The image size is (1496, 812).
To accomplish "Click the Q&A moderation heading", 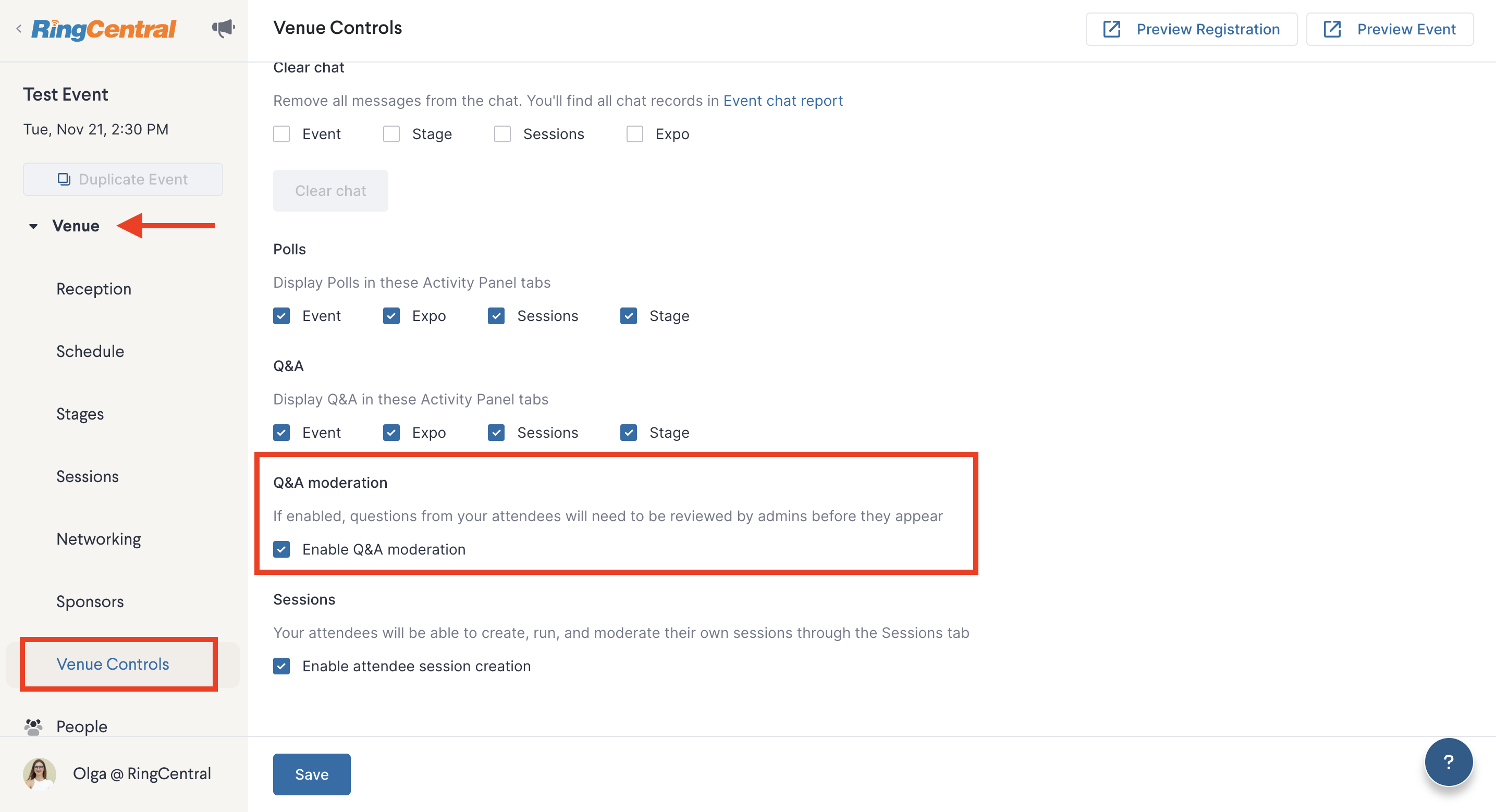I will [330, 483].
